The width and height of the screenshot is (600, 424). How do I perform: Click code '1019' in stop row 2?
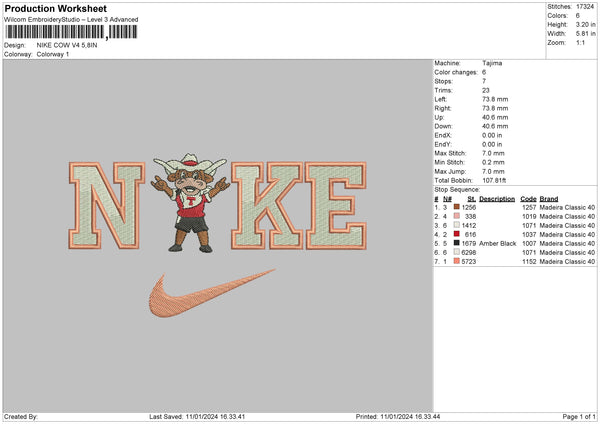529,217
